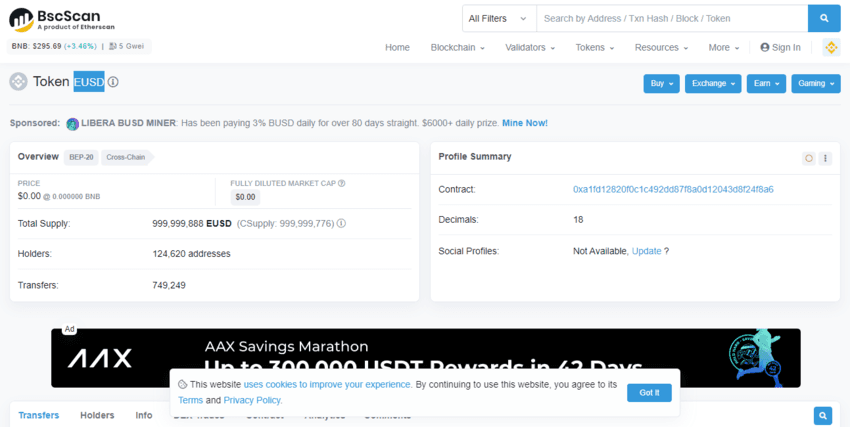Click the $0.00 market cap value badge

[x=245, y=197]
